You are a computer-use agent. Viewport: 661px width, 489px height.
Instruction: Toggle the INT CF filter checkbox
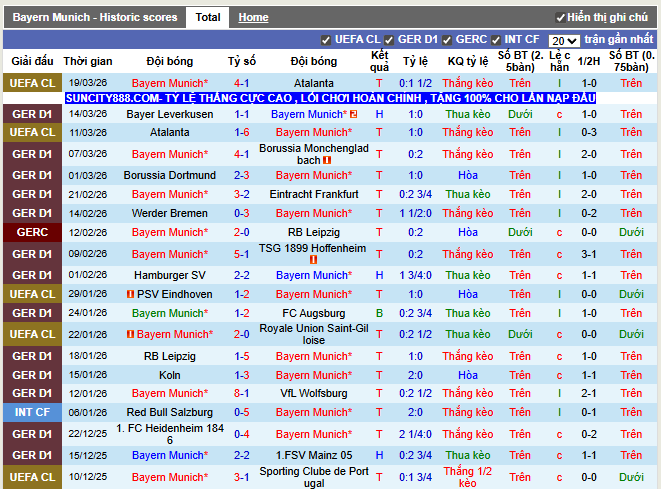tap(497, 40)
